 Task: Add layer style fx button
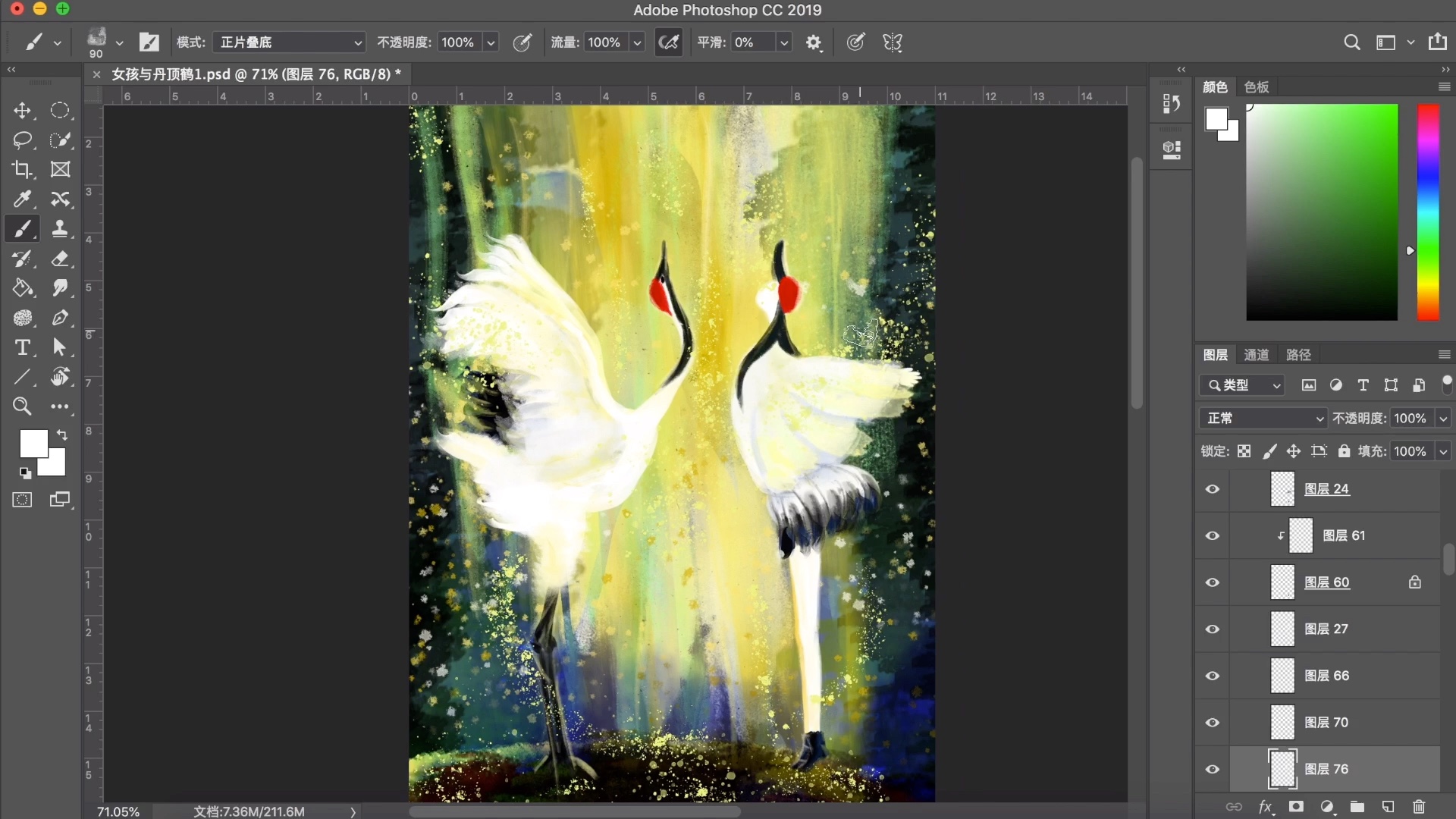(x=1266, y=807)
